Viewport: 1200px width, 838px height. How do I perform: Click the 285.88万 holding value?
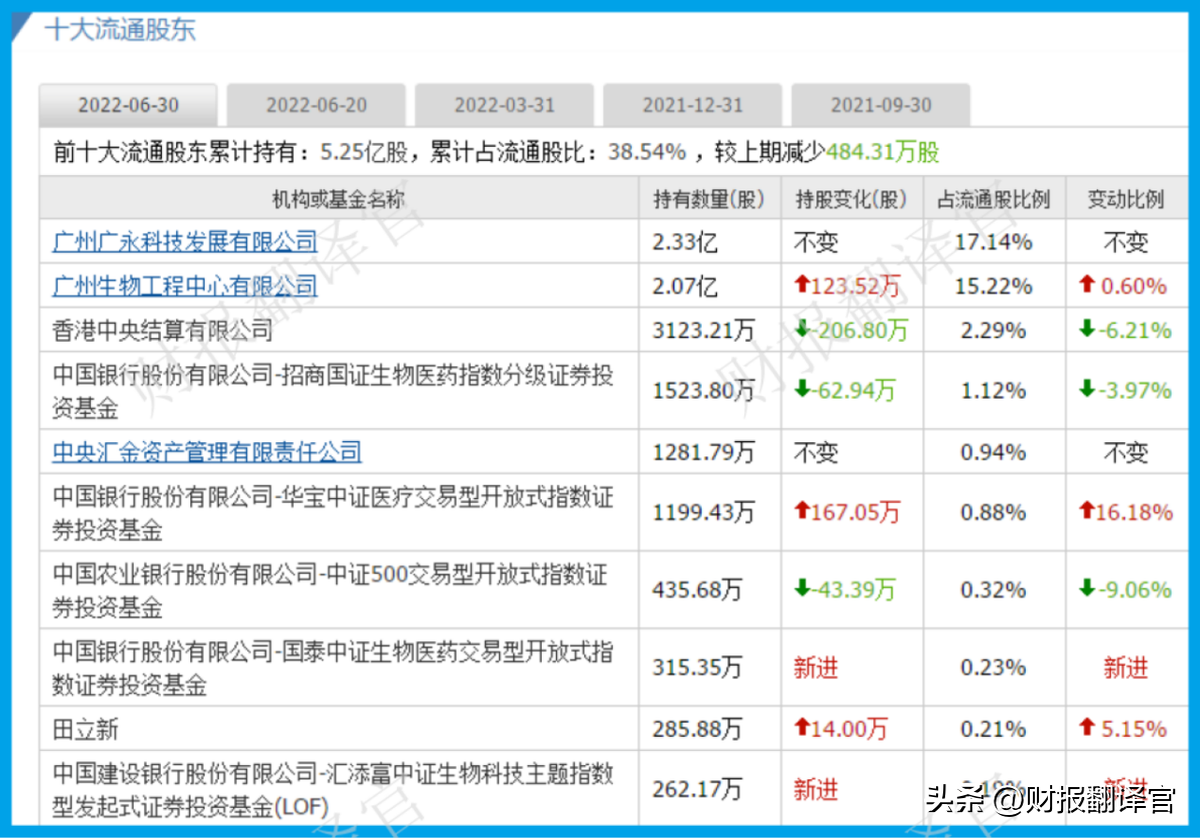(x=697, y=729)
